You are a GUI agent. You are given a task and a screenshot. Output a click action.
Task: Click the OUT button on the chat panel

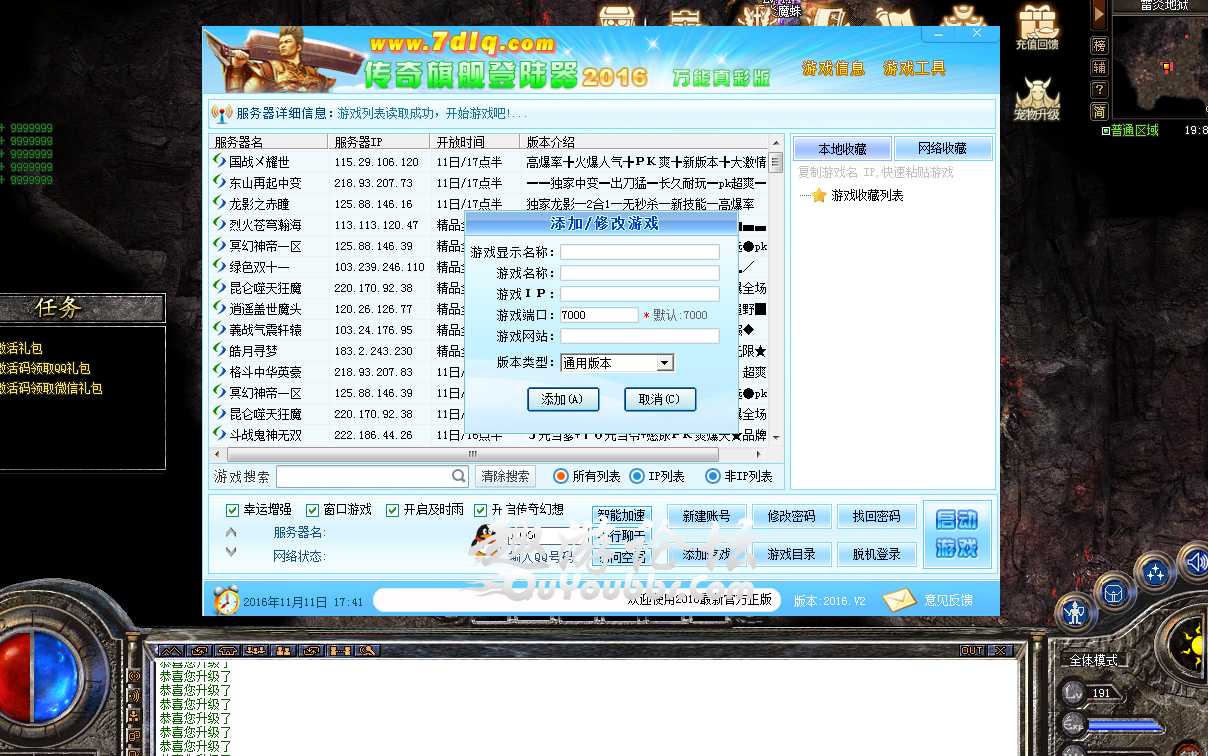pyautogui.click(x=972, y=650)
